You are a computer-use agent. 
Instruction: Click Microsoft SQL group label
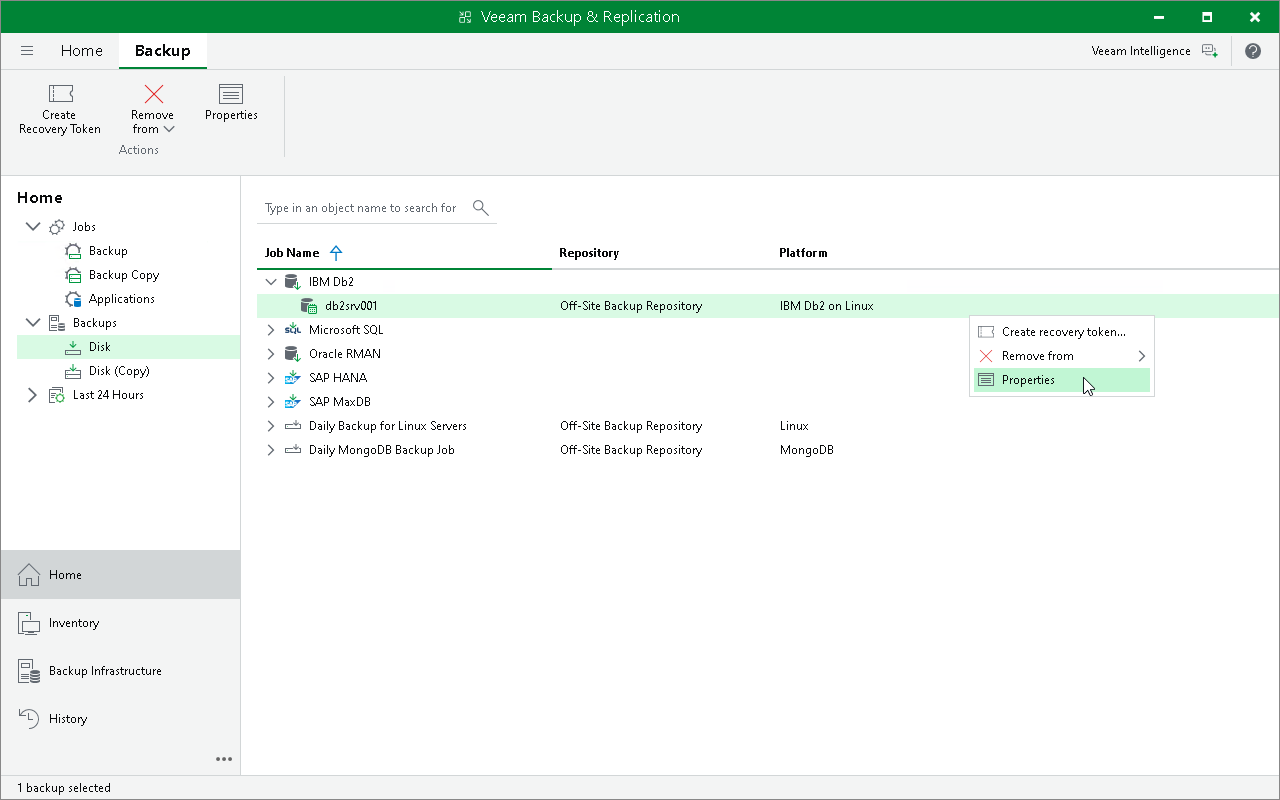(x=345, y=330)
